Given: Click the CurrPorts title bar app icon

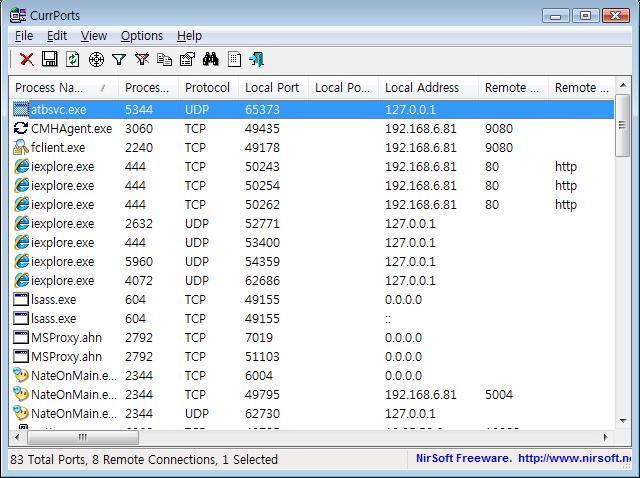Looking at the screenshot, I should pos(18,16).
